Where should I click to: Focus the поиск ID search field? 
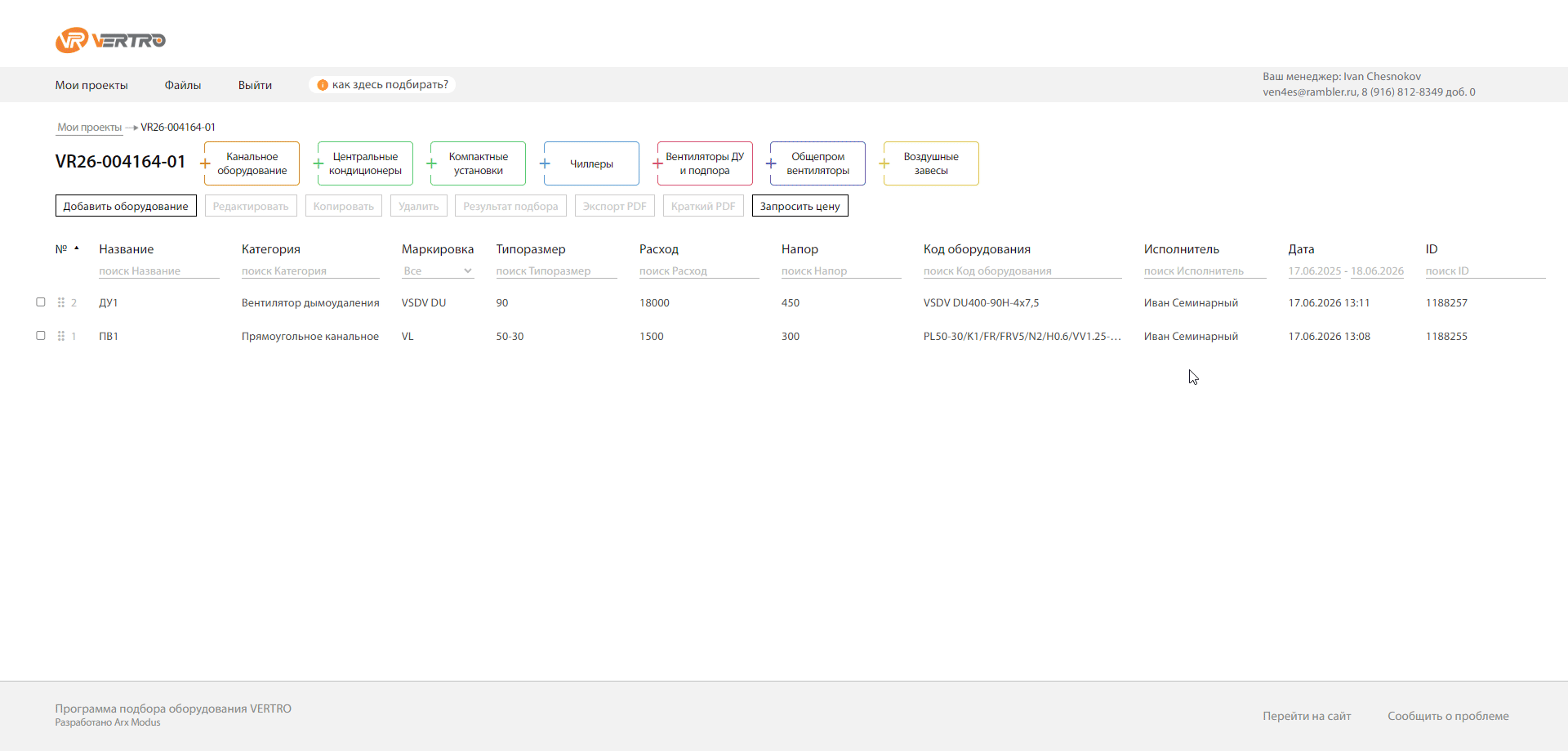coord(1486,271)
